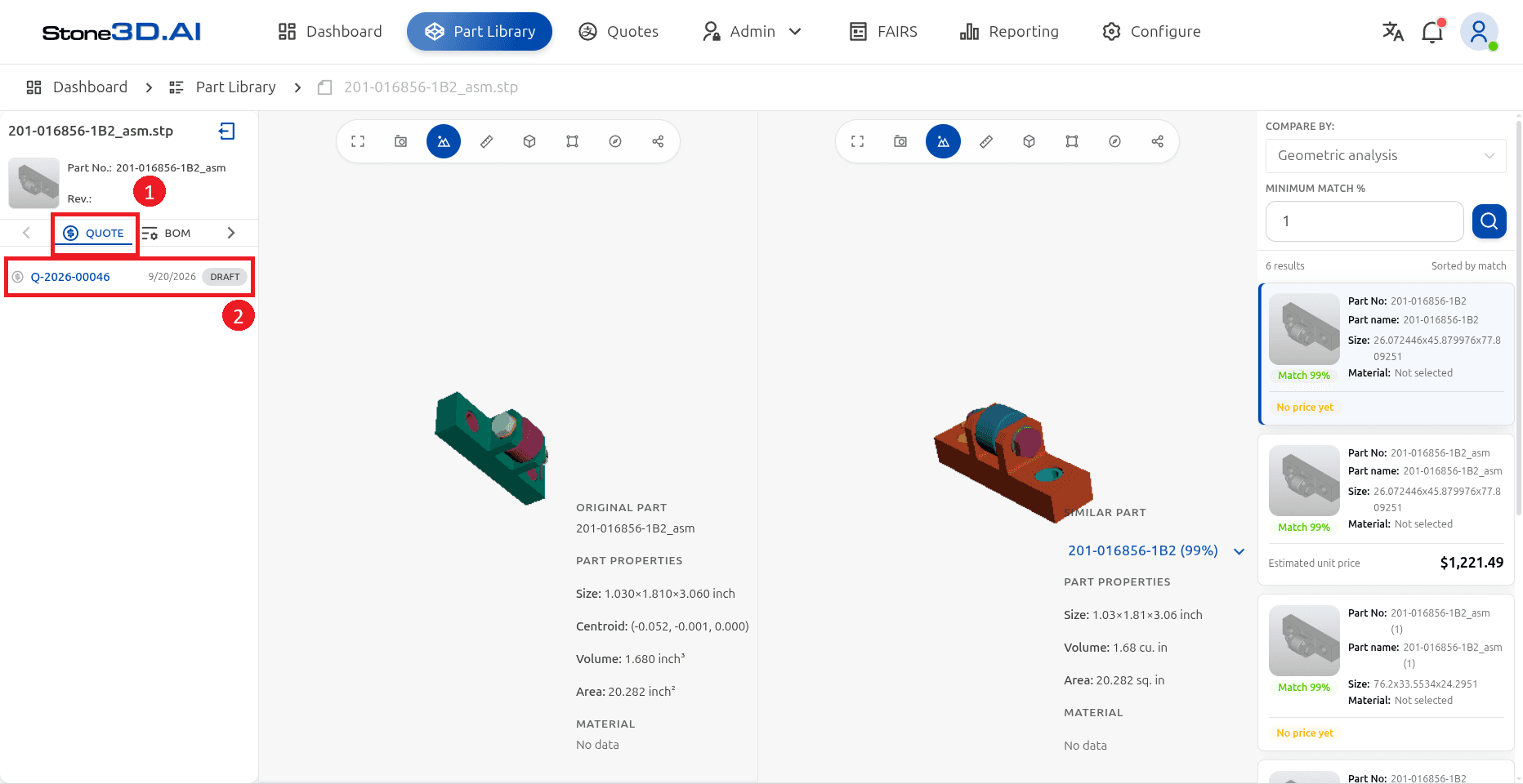The height and width of the screenshot is (784, 1523).
Task: Open Dashboard in top navigation
Action: (x=330, y=32)
